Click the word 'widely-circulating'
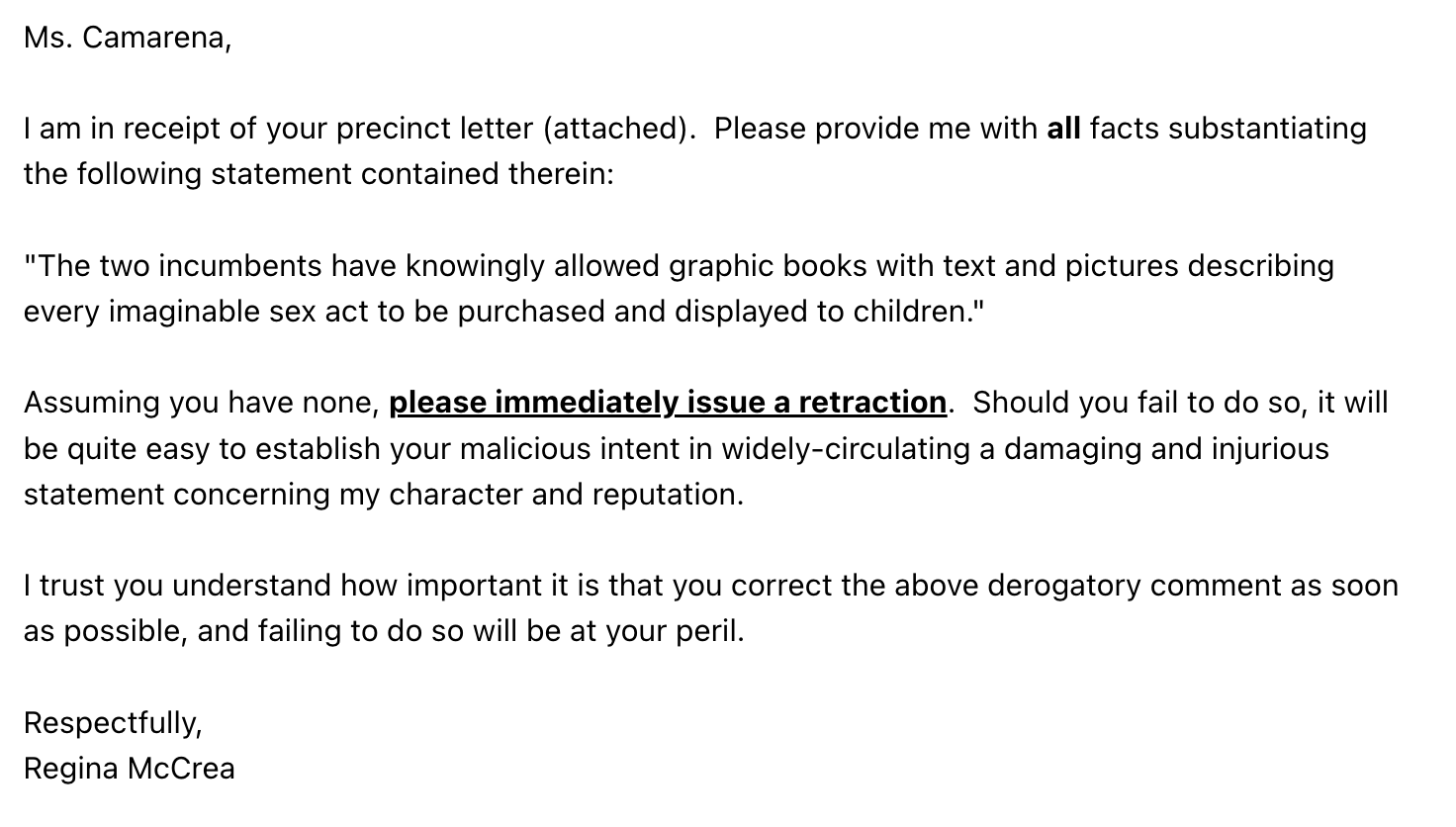This screenshot has height=827, width=1456. (x=846, y=449)
